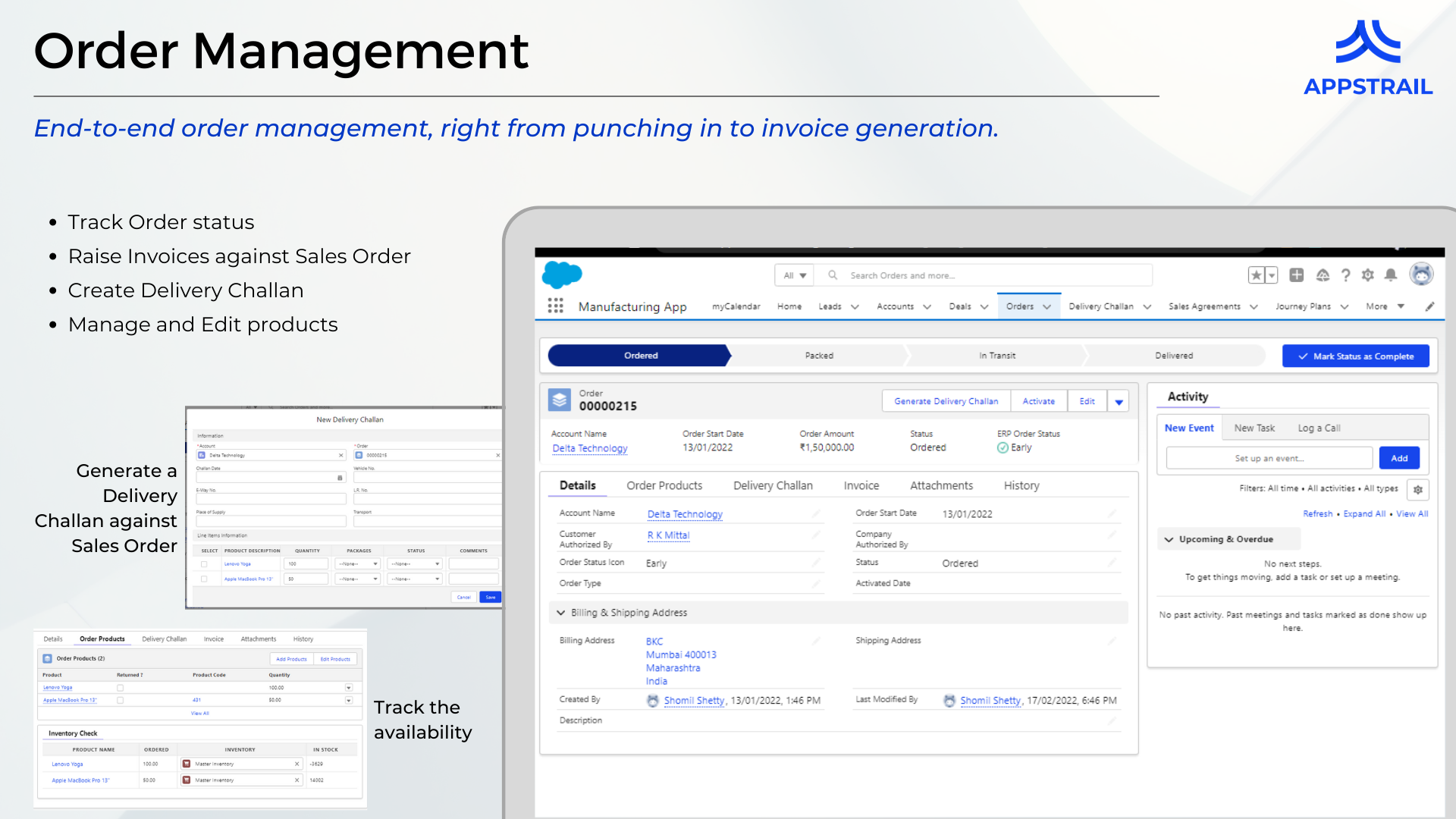Expand the Deals nav dropdown chevron
Screen dimensions: 1456x819
point(984,307)
